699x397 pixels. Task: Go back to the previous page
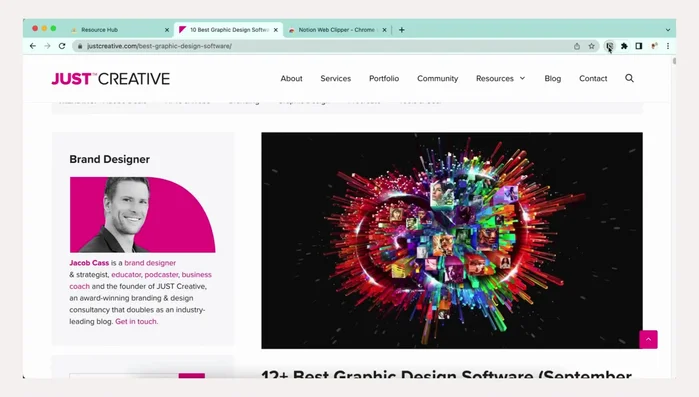(x=33, y=46)
